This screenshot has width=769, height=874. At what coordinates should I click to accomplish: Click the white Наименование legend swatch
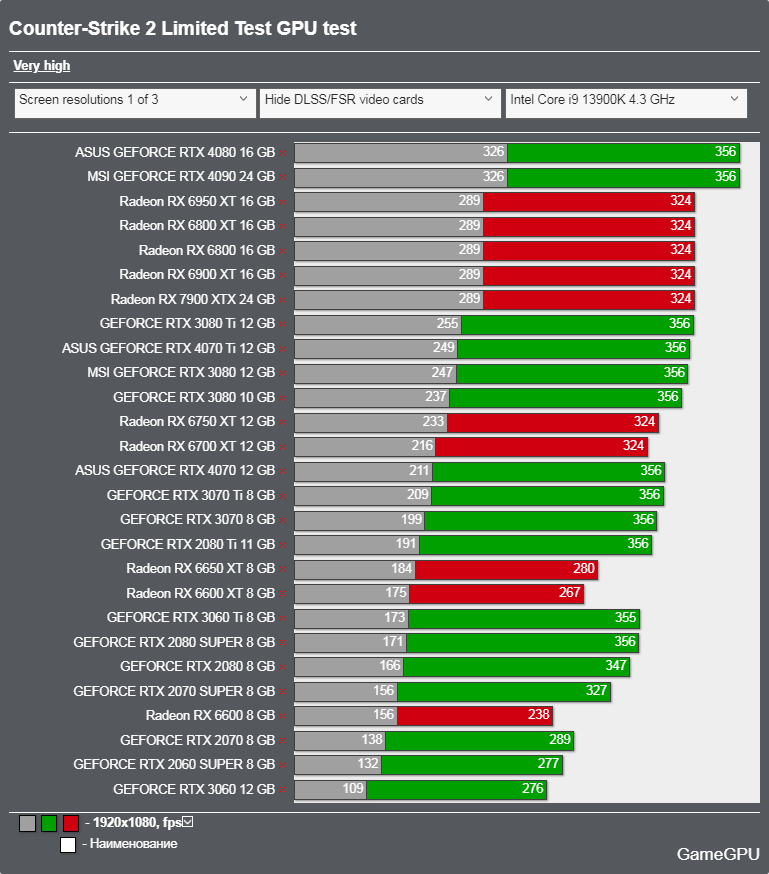68,845
